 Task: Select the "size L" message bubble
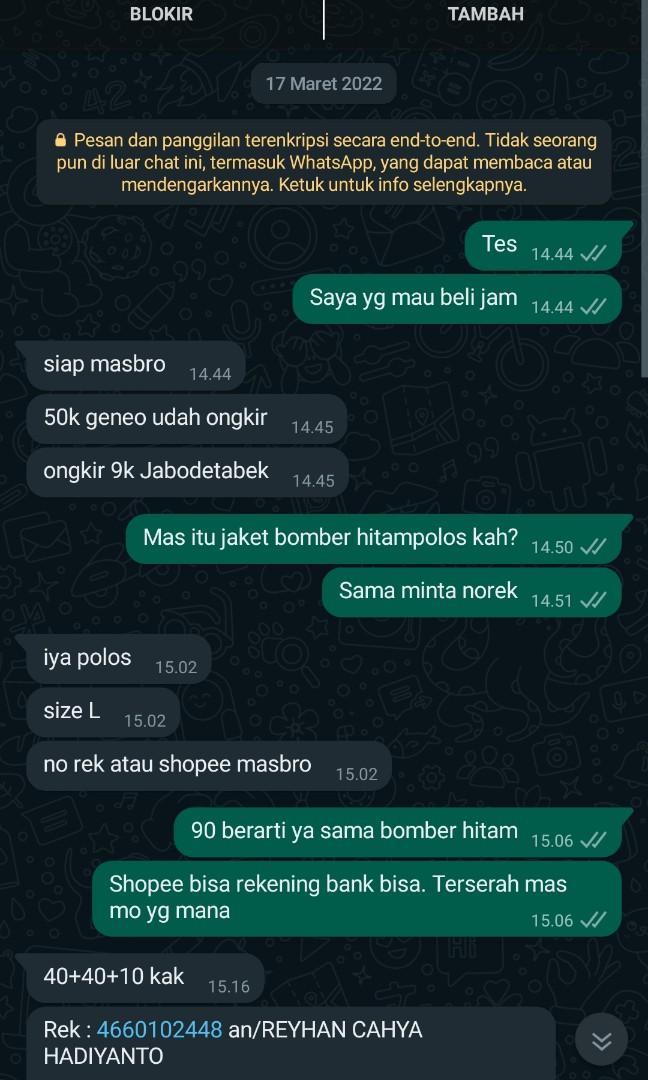pos(103,712)
